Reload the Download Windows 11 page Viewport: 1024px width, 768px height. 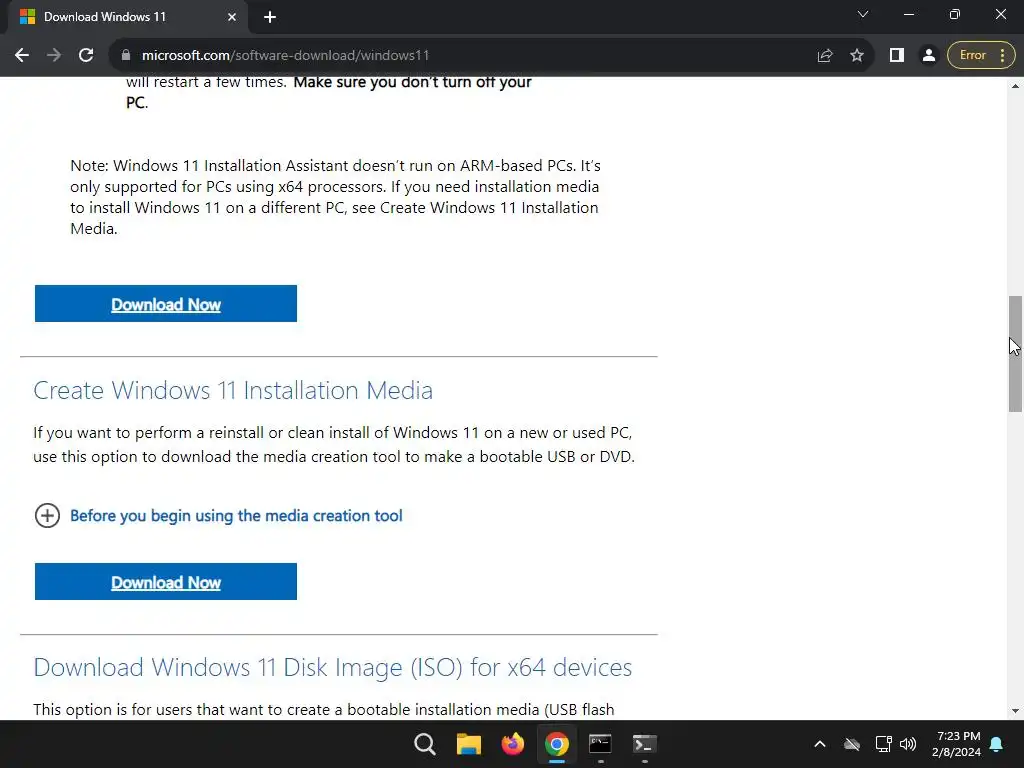point(86,56)
